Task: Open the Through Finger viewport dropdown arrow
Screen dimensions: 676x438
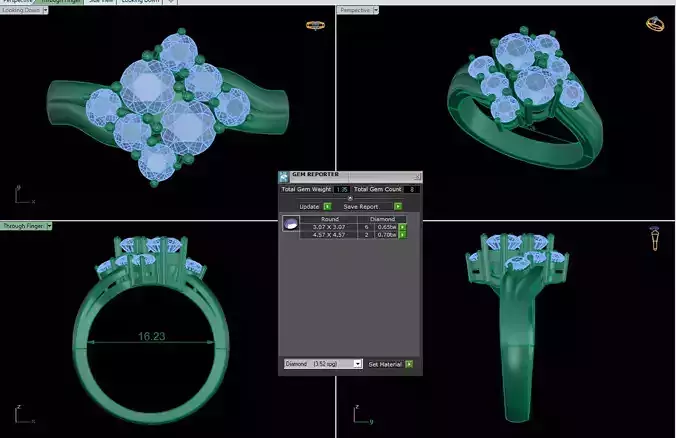Action: pos(49,226)
